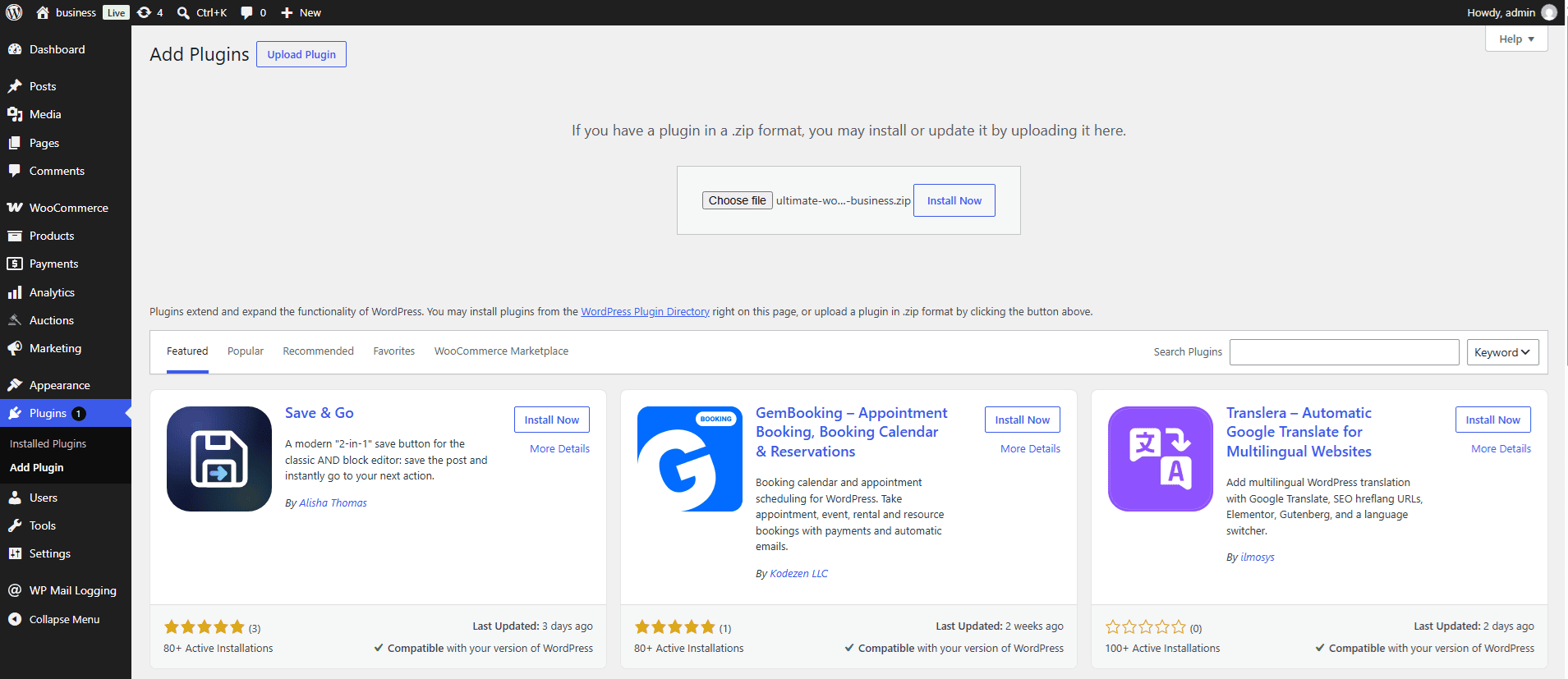Click the Add Plugins page heading
Viewport: 1568px width, 679px height.
pos(200,54)
